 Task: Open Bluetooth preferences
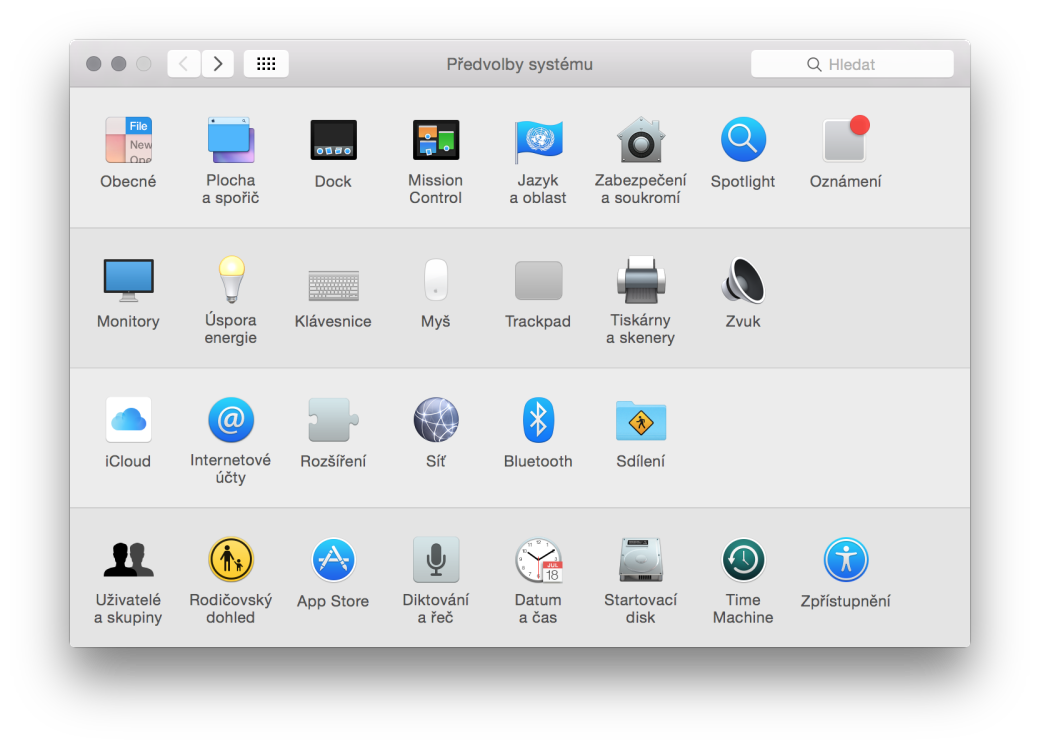point(538,420)
